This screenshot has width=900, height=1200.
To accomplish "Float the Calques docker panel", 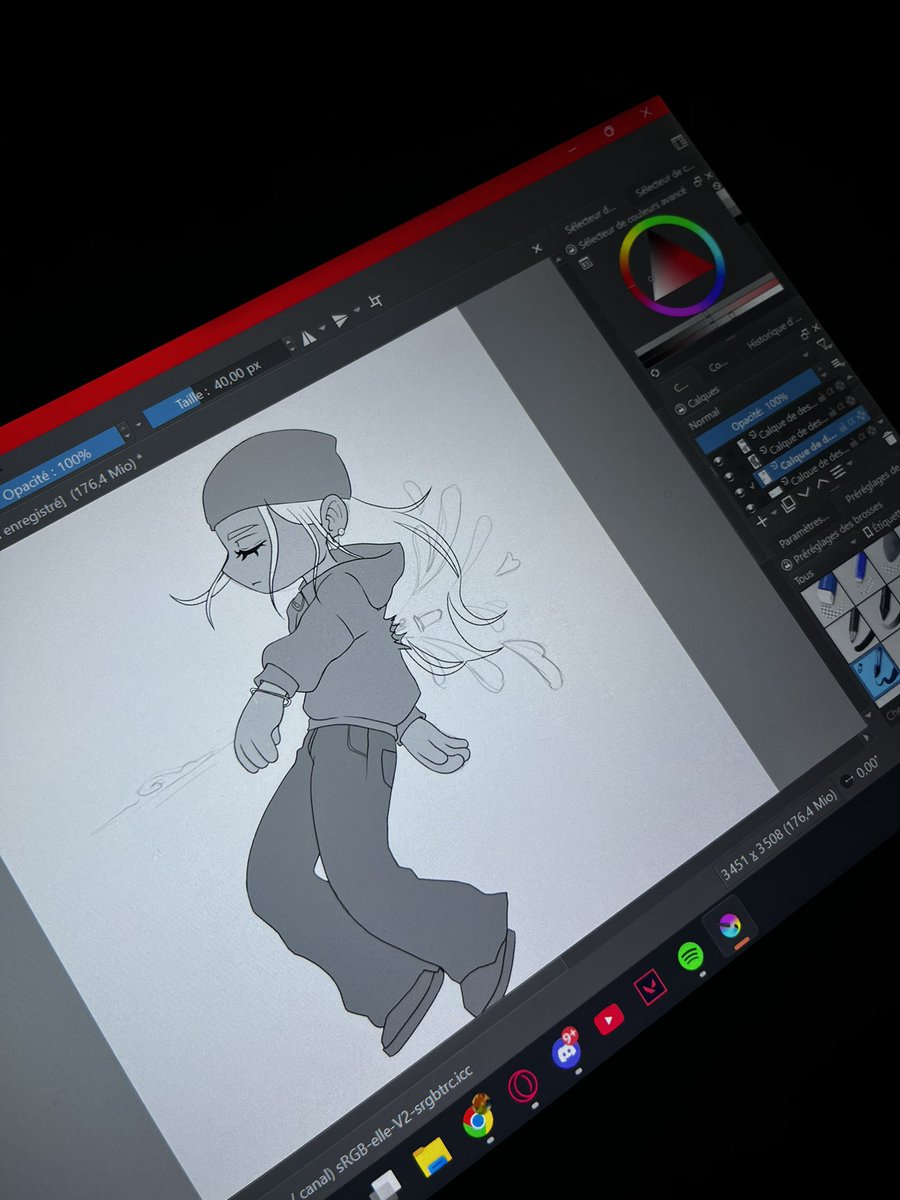I will pos(805,333).
